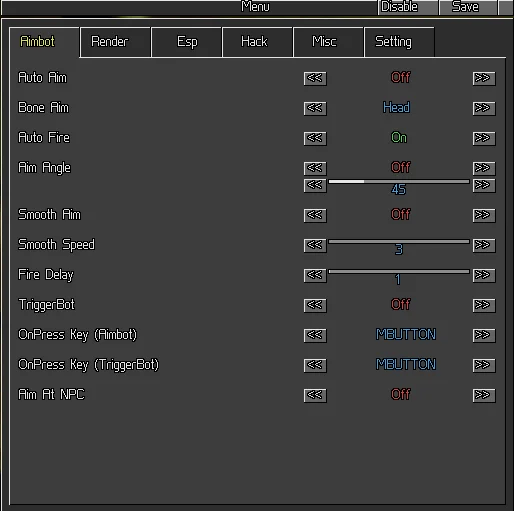Click the left arrow for Aim At NPC
This screenshot has height=511, width=514.
315,395
